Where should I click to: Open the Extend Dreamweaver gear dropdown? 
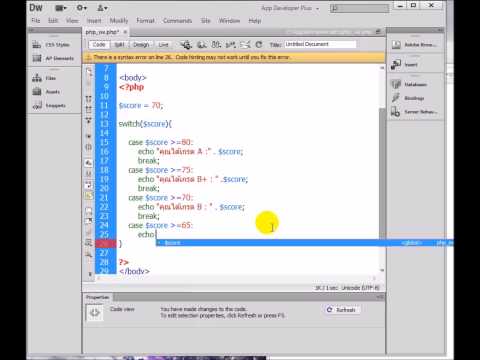pos(81,8)
